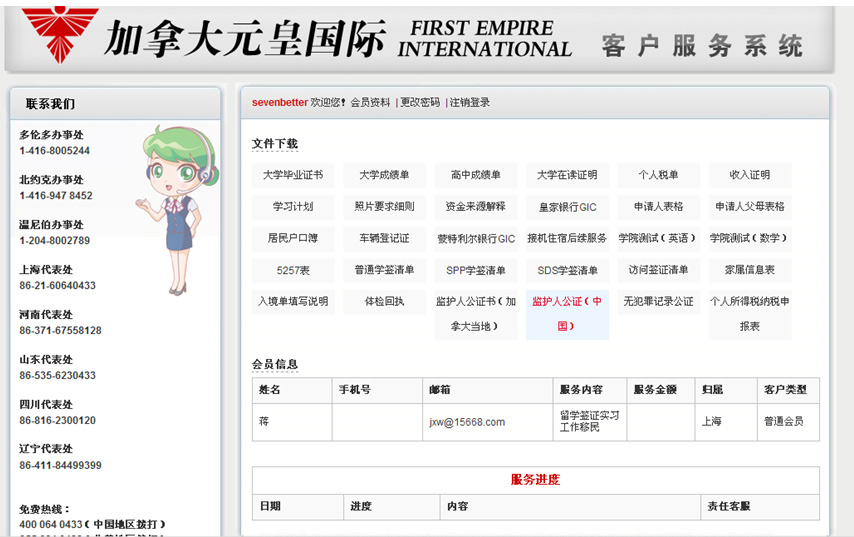Download the 大学毕业证书 file
This screenshot has height=537, width=854.
(293, 175)
